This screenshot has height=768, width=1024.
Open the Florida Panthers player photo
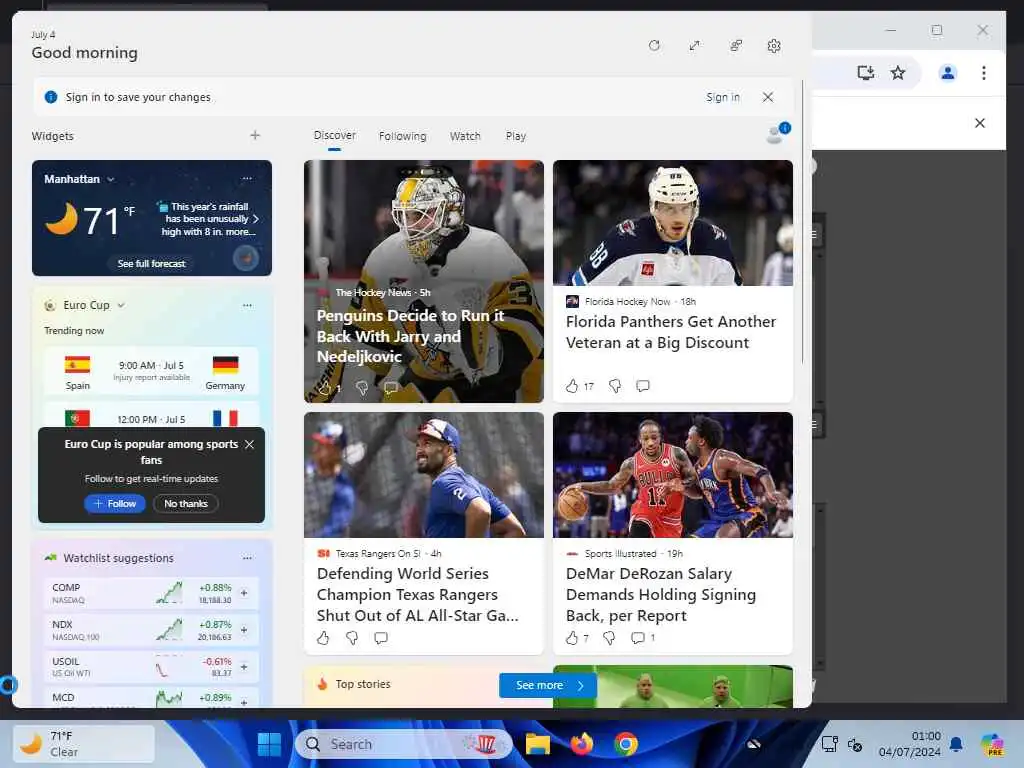pyautogui.click(x=673, y=223)
